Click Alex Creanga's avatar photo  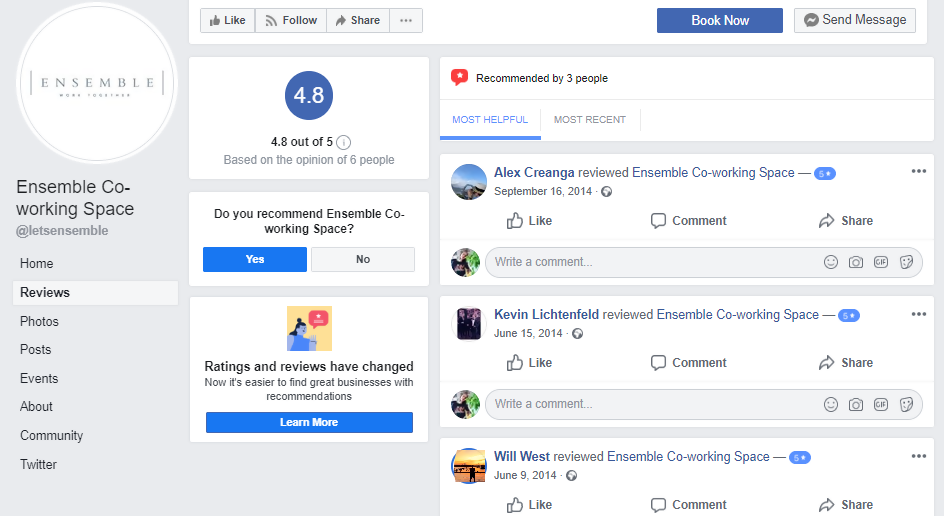469,182
